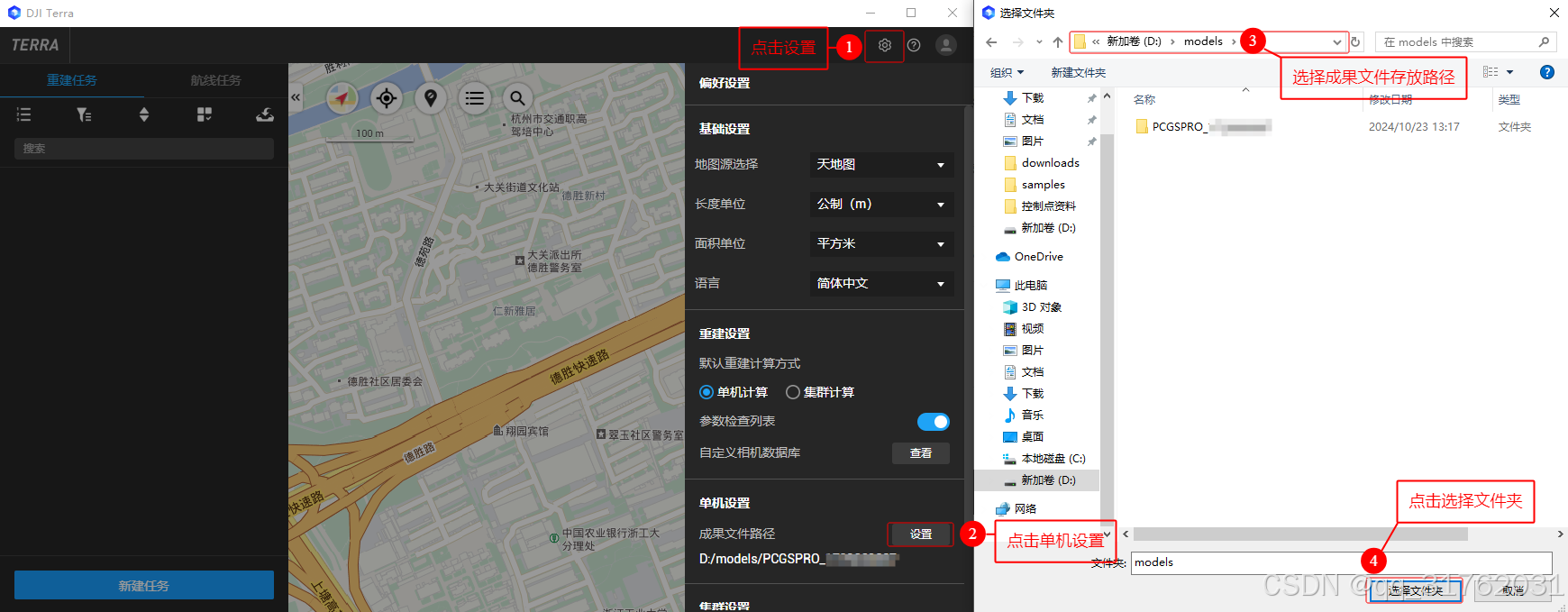Click the import task tray icon
This screenshot has width=1568, height=612.
point(265,114)
